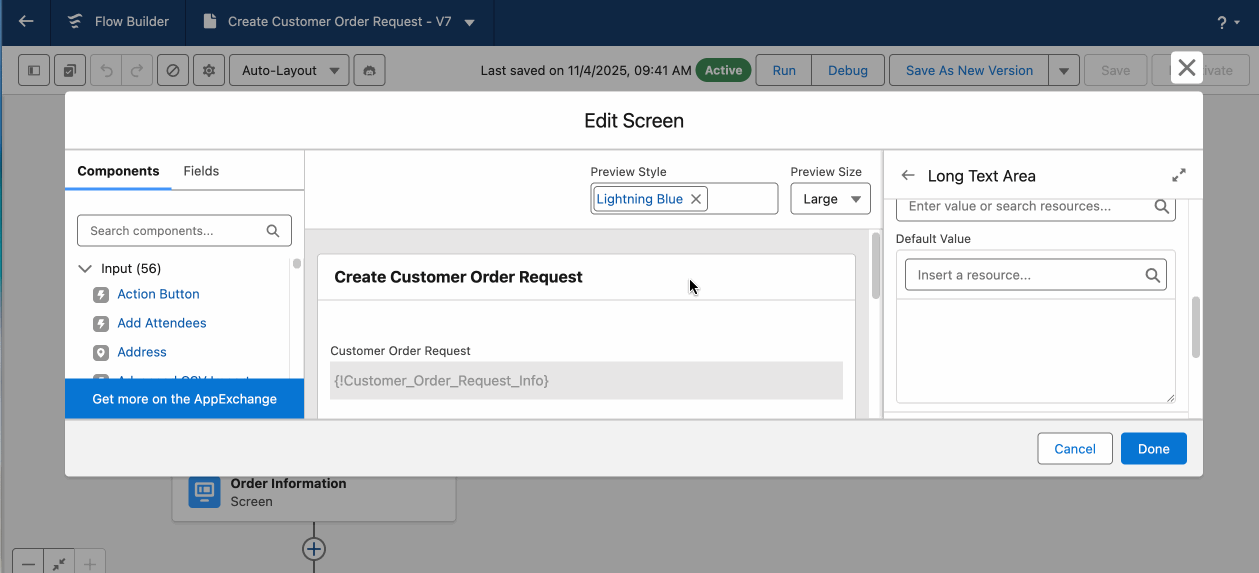1259x573 pixels.
Task: Open the Auto-Layout dropdown
Action: pos(289,71)
